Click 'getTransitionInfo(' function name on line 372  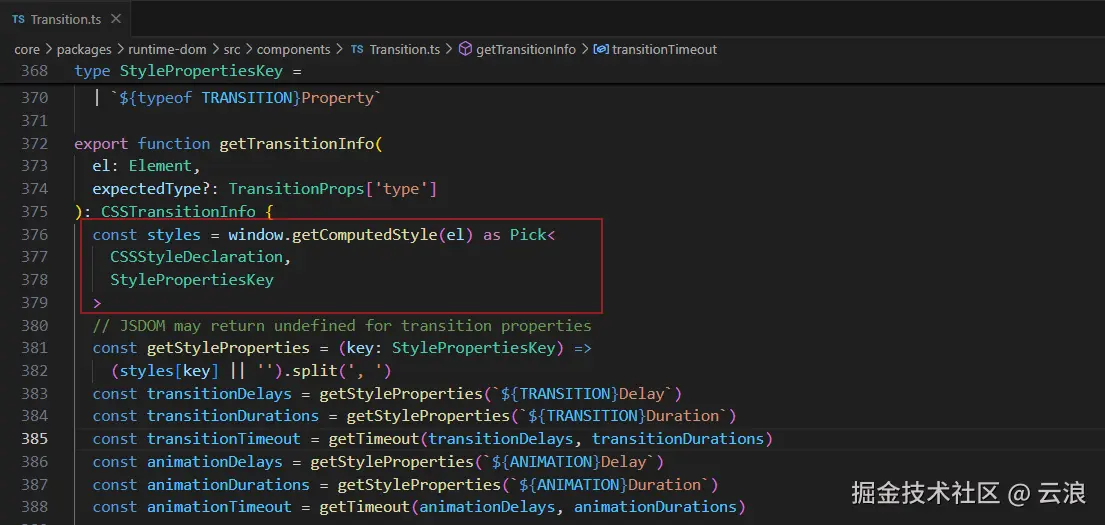click(x=301, y=144)
